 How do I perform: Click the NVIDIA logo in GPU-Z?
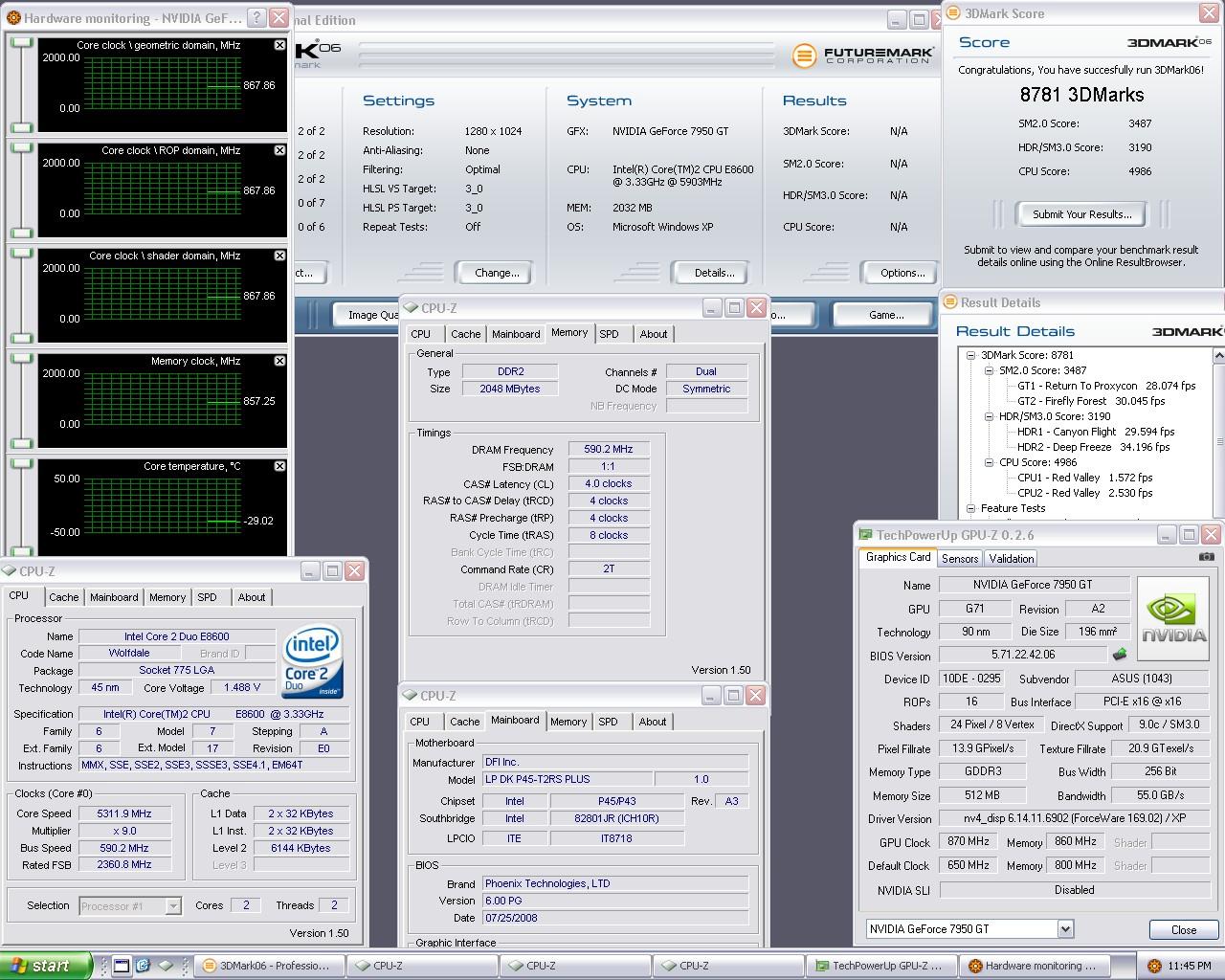(x=1175, y=618)
